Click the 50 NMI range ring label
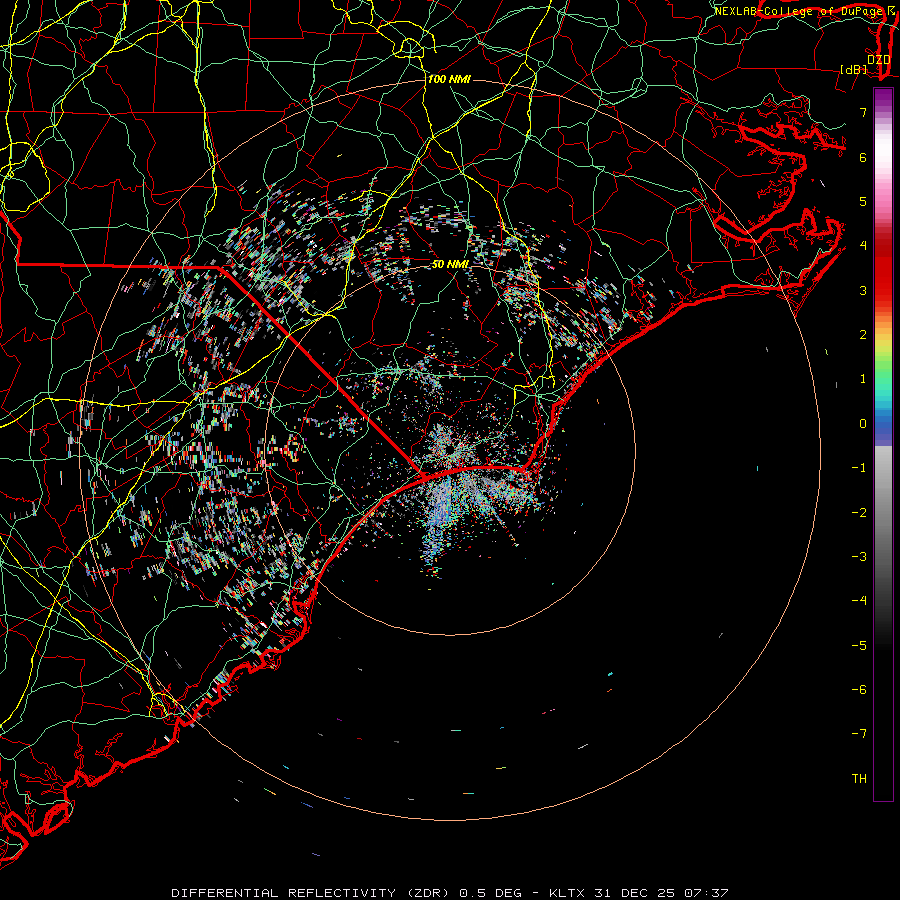 [x=451, y=264]
